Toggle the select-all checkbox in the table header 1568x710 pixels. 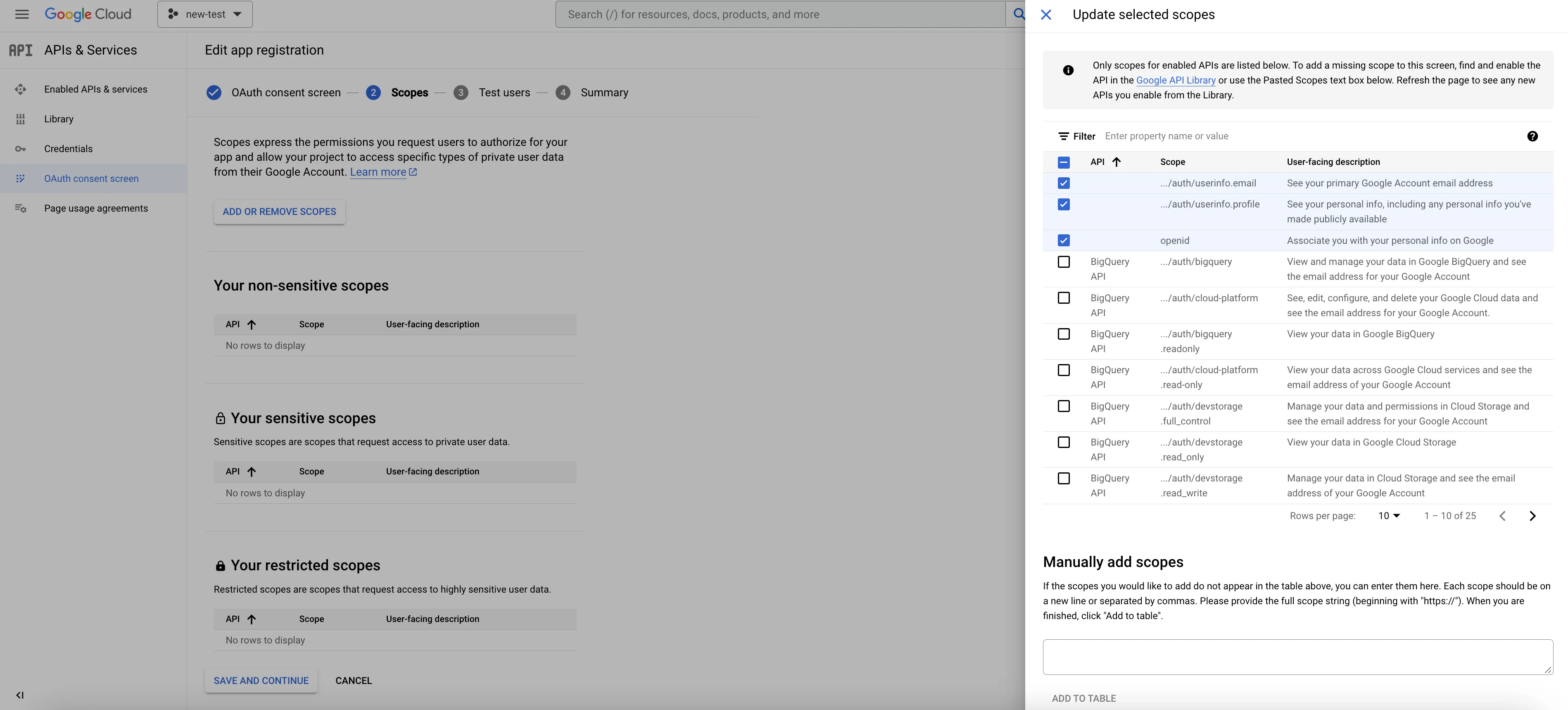(x=1064, y=162)
